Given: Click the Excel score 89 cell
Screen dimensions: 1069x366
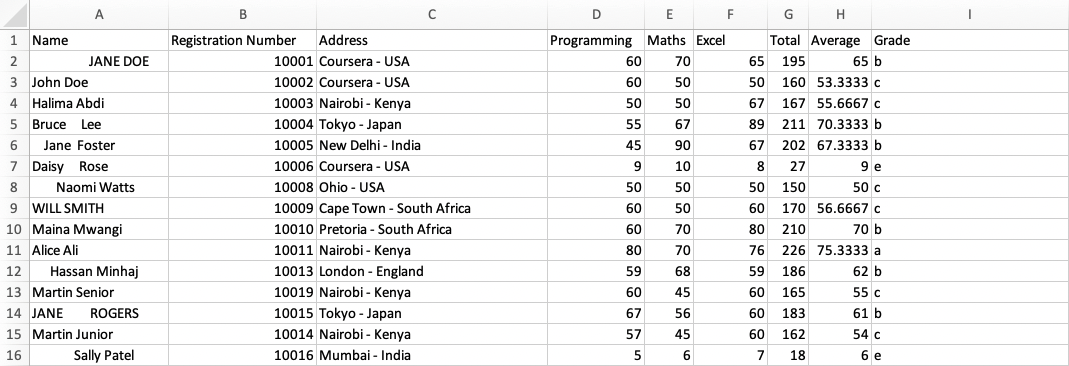Looking at the screenshot, I should coord(730,124).
